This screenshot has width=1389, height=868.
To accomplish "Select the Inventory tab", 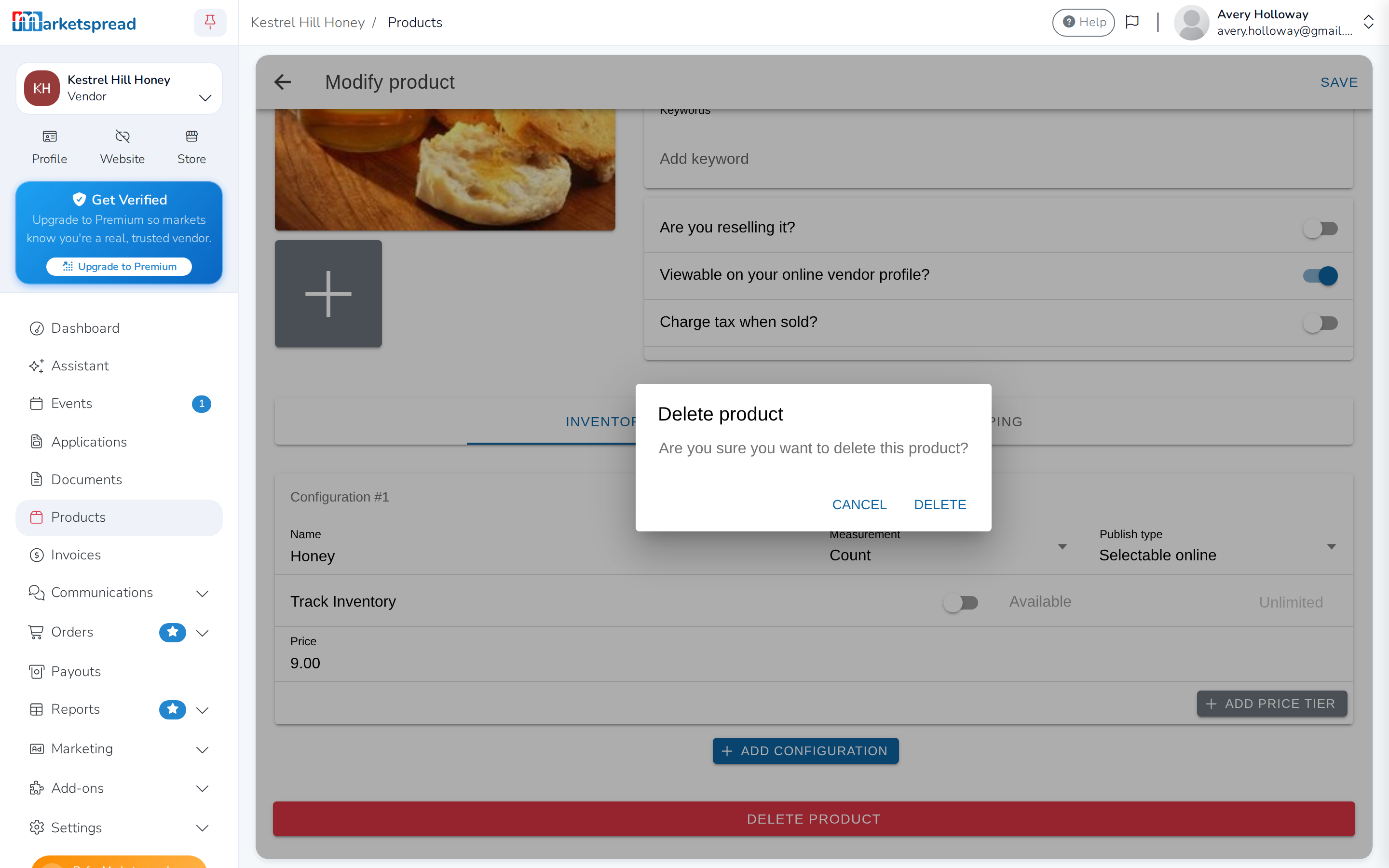I will [601, 422].
